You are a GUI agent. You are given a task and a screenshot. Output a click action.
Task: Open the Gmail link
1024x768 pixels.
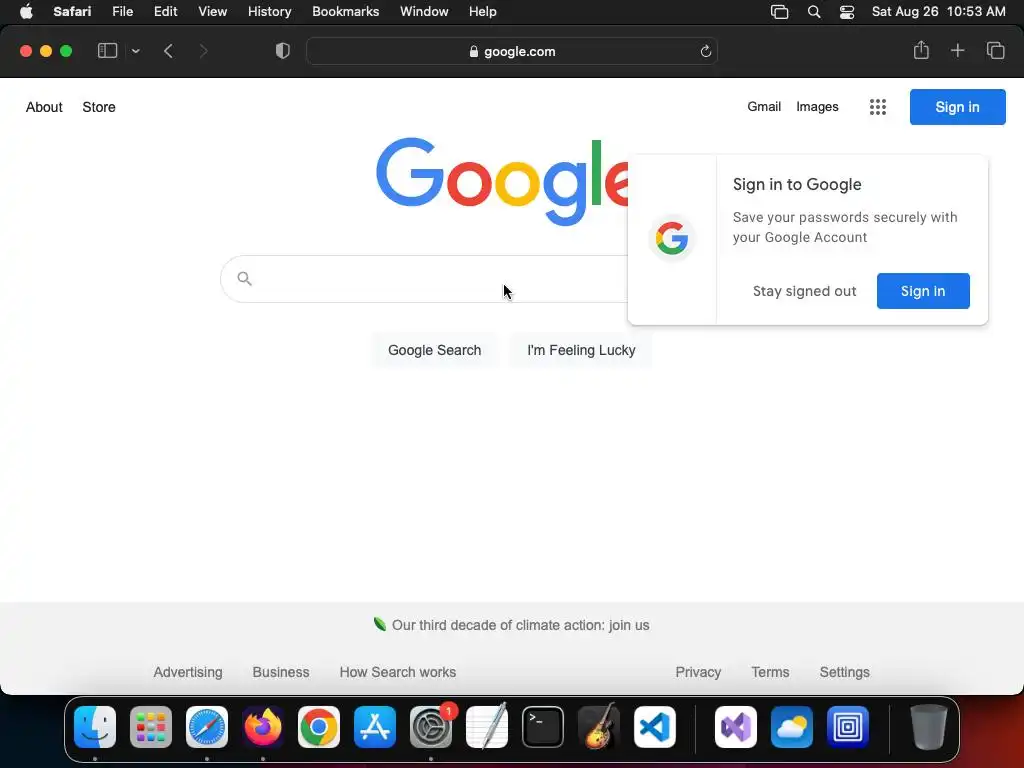(764, 106)
